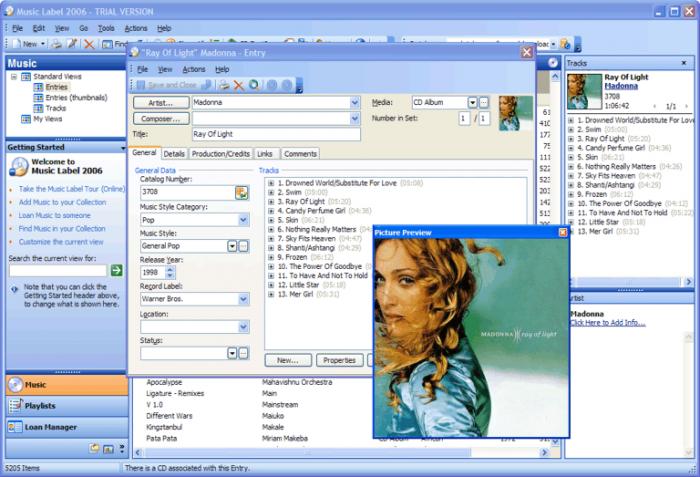Open the Loan Manager pane

click(x=67, y=427)
